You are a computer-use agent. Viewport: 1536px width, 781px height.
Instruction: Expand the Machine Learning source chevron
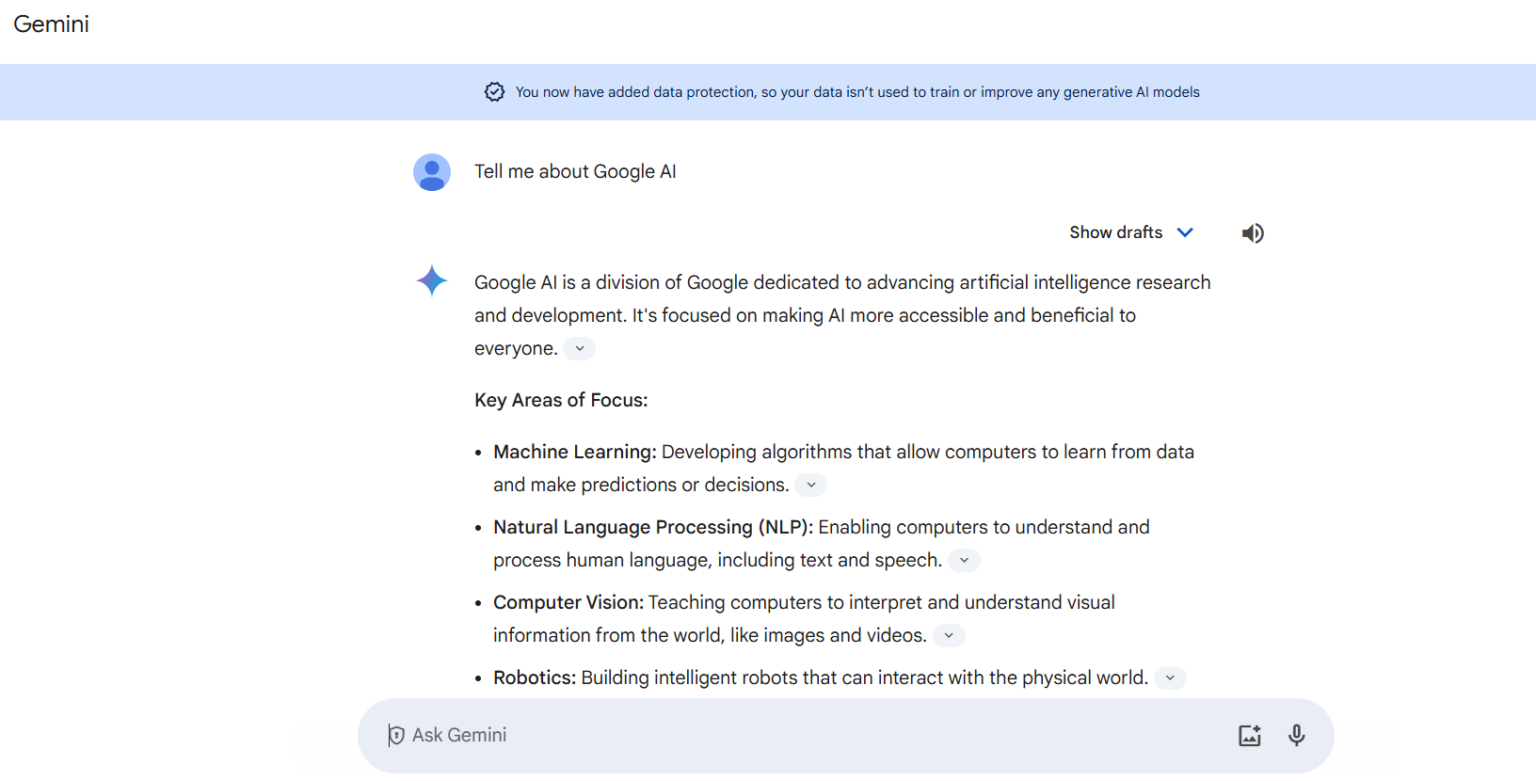[811, 485]
